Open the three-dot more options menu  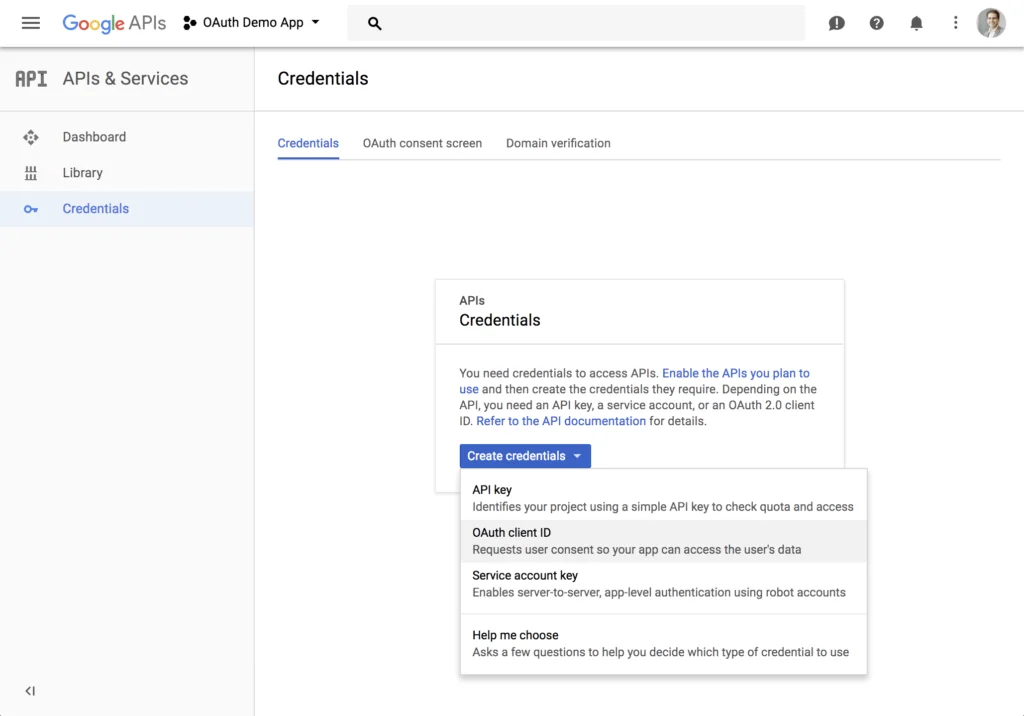[x=956, y=23]
